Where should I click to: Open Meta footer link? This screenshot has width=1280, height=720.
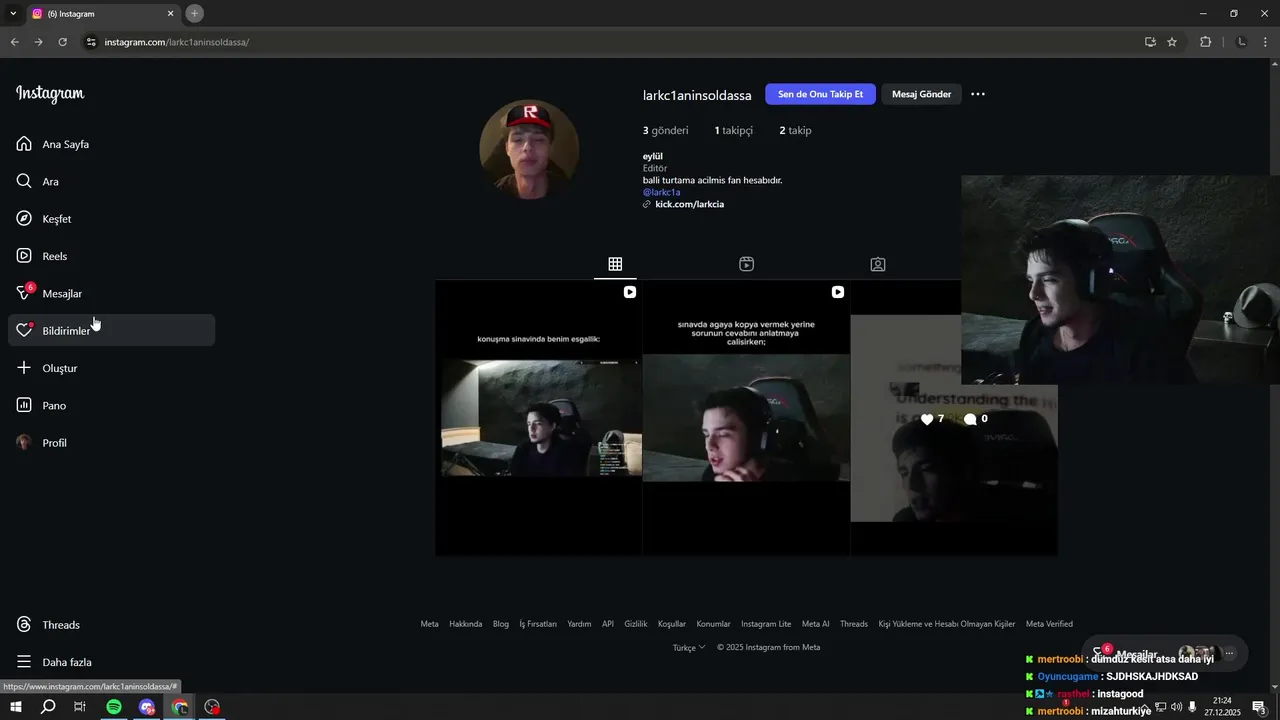pyautogui.click(x=429, y=624)
